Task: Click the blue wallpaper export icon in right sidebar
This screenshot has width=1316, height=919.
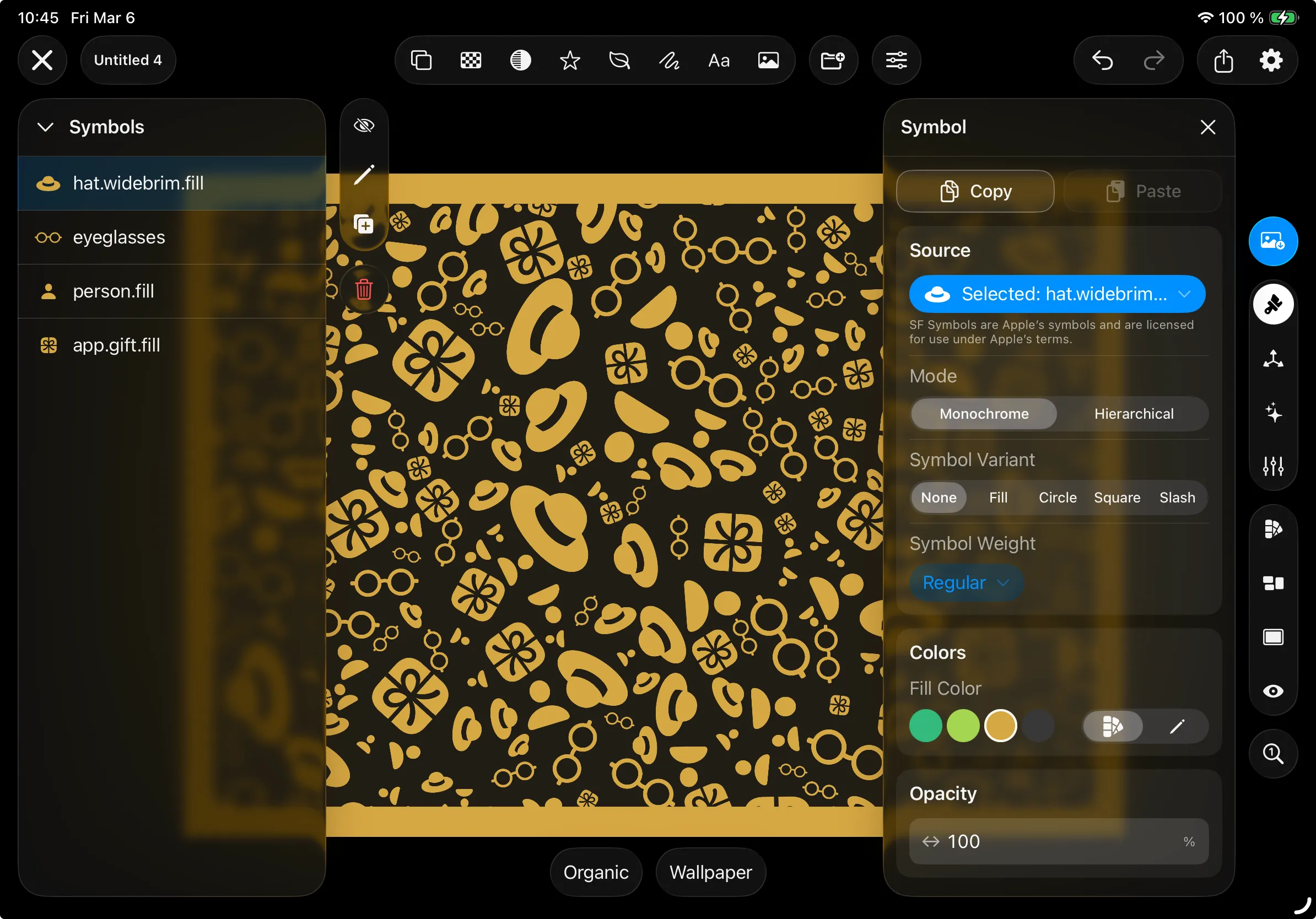Action: pos(1272,241)
